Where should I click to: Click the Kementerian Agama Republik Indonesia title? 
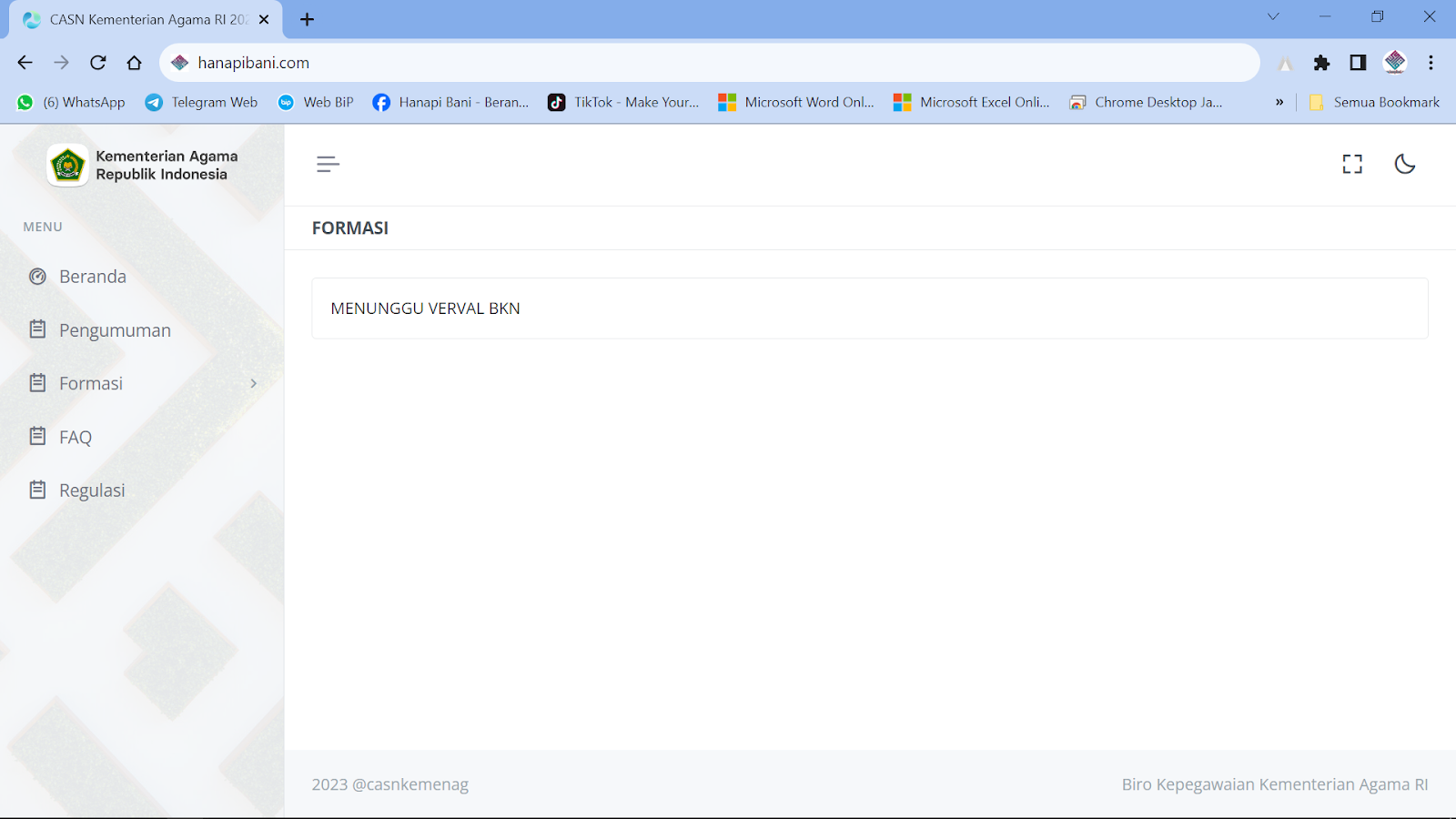tap(167, 166)
